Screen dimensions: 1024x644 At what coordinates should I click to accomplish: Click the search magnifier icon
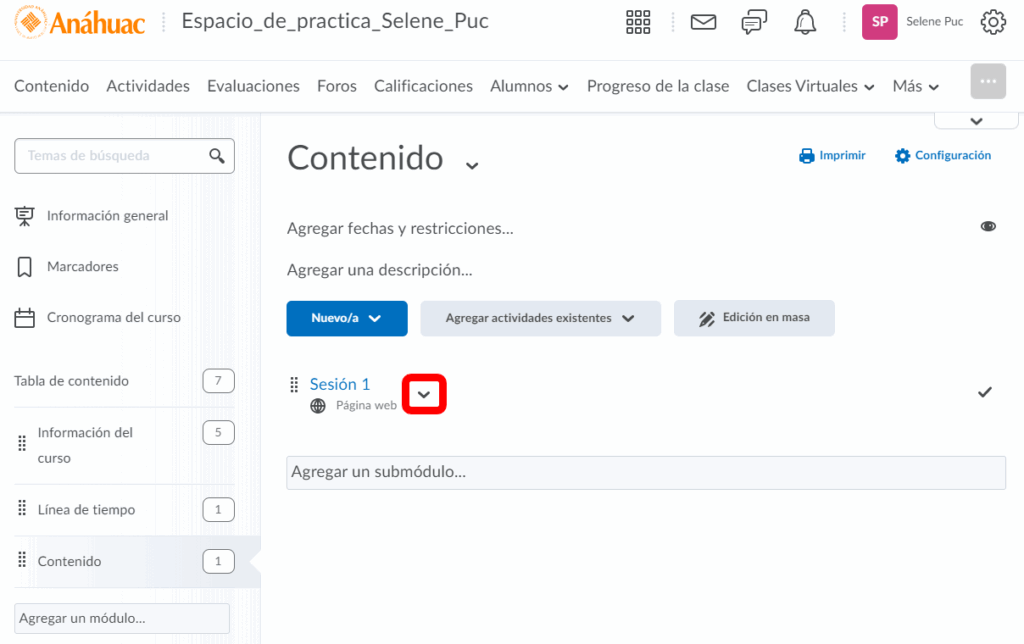216,156
